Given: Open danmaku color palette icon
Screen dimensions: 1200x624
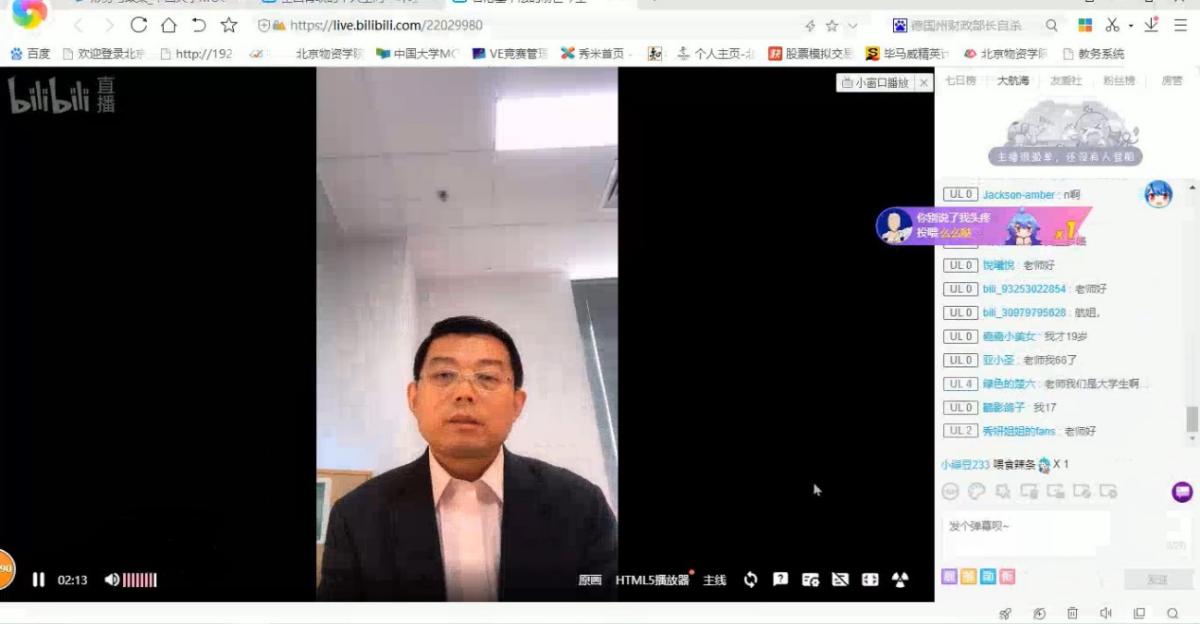Looking at the screenshot, I should (977, 491).
